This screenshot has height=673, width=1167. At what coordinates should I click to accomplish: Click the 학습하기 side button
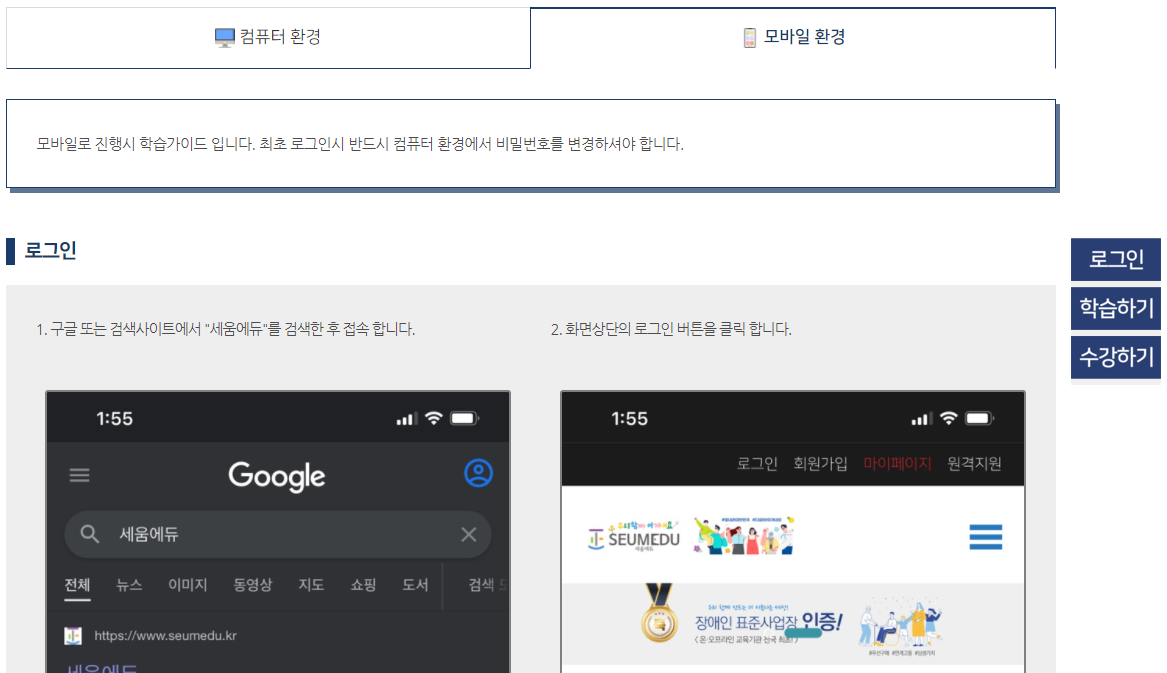(x=1116, y=308)
